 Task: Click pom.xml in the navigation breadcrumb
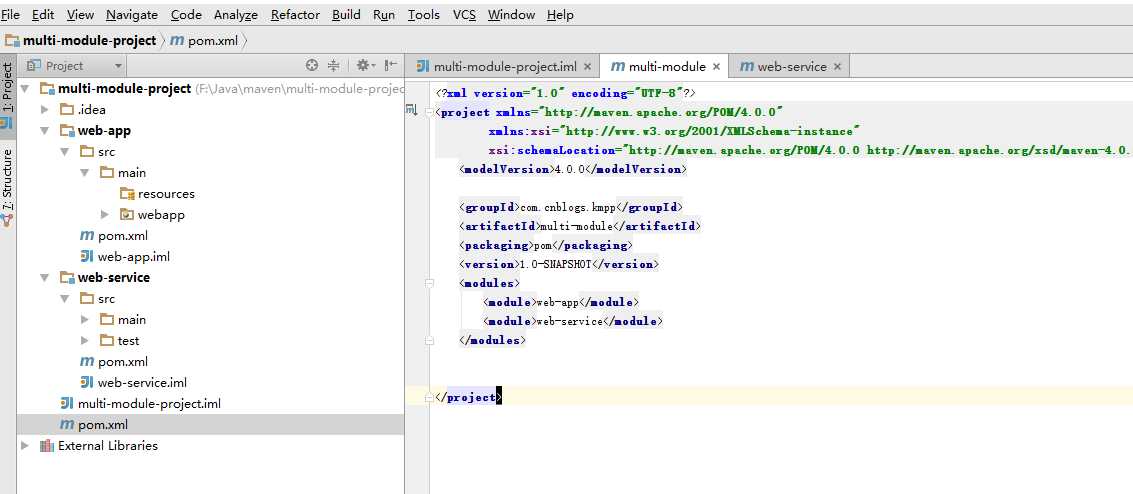tap(212, 40)
